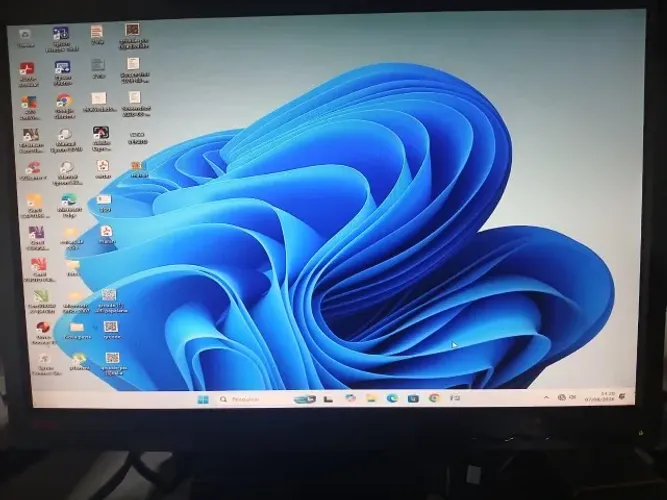
Task: Open Microsoft Store from the taskbar
Action: tap(413, 398)
